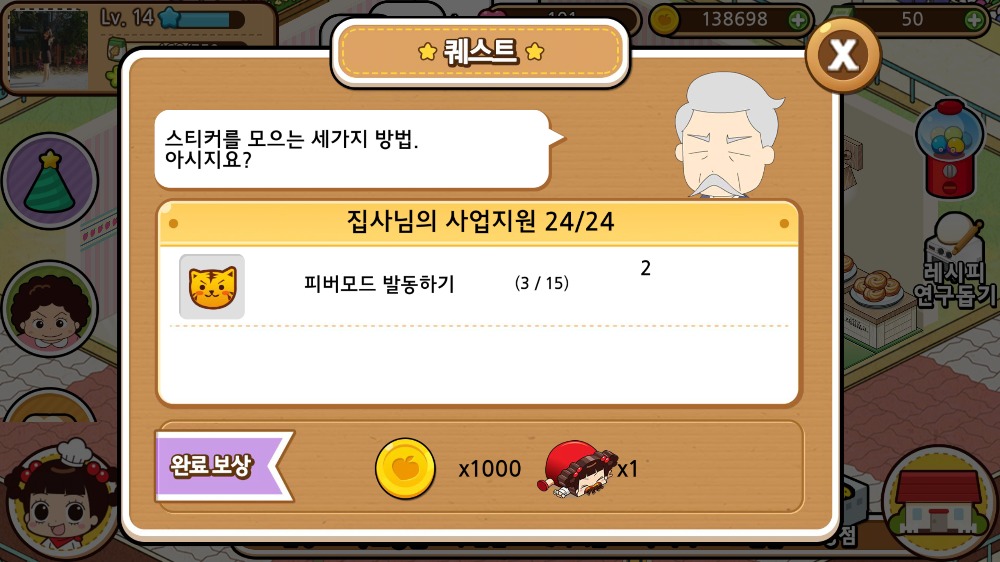Viewport: 1000px width, 562px height.
Task: Open the gumball machine gacha
Action: click(x=948, y=149)
